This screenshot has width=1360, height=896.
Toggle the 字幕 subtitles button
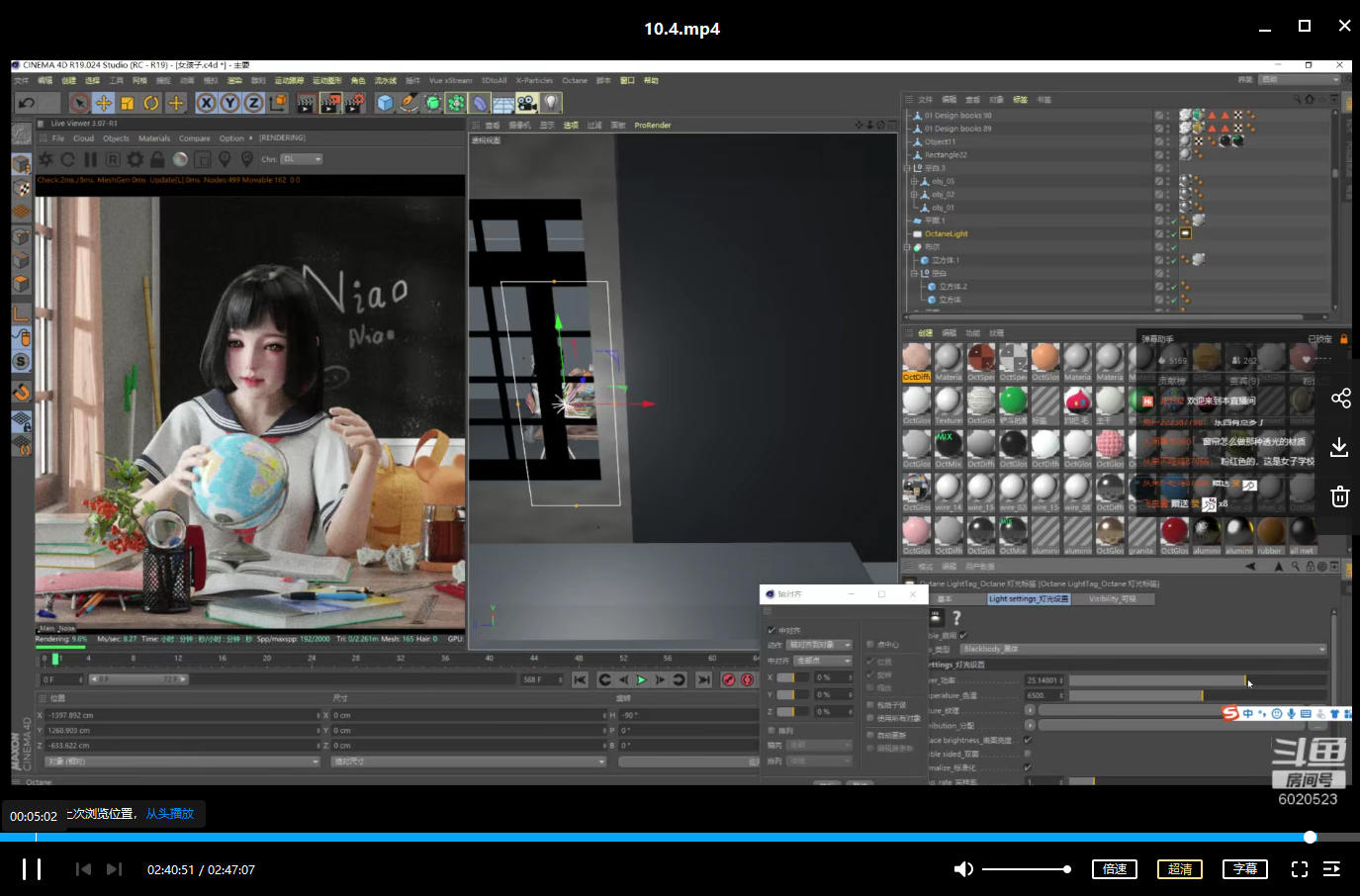coord(1245,869)
